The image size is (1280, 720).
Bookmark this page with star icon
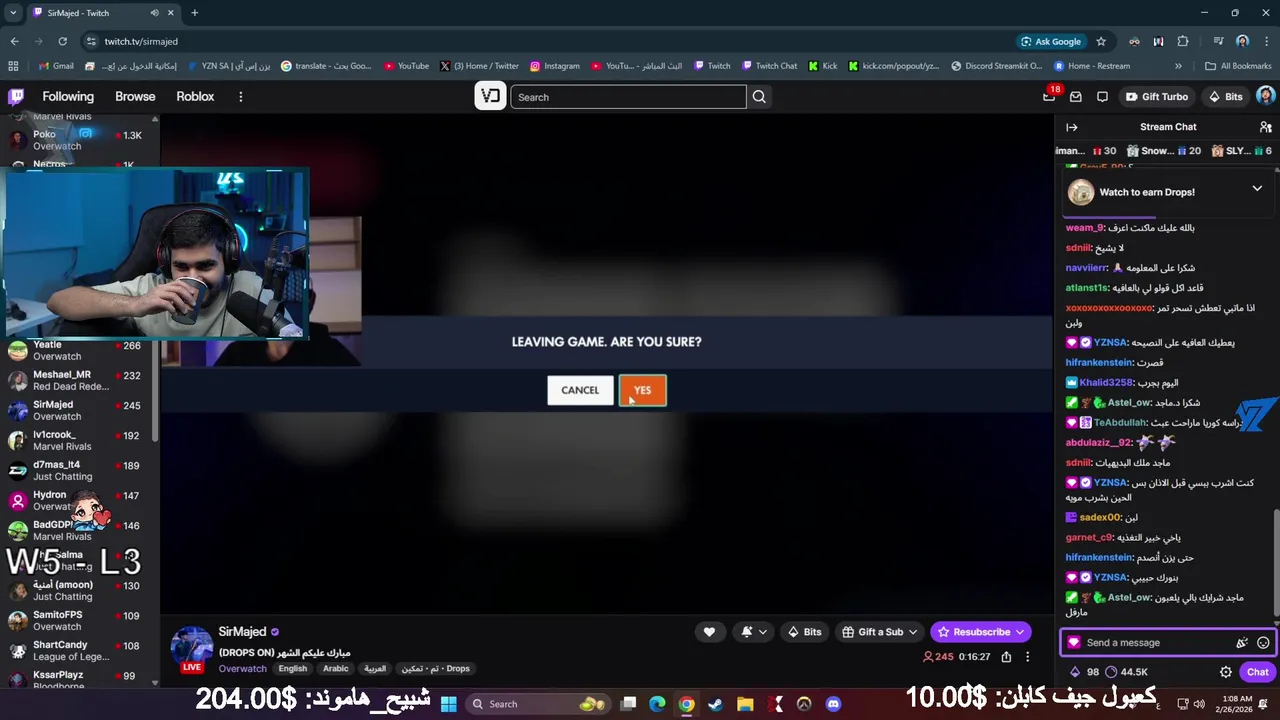[x=1101, y=41]
